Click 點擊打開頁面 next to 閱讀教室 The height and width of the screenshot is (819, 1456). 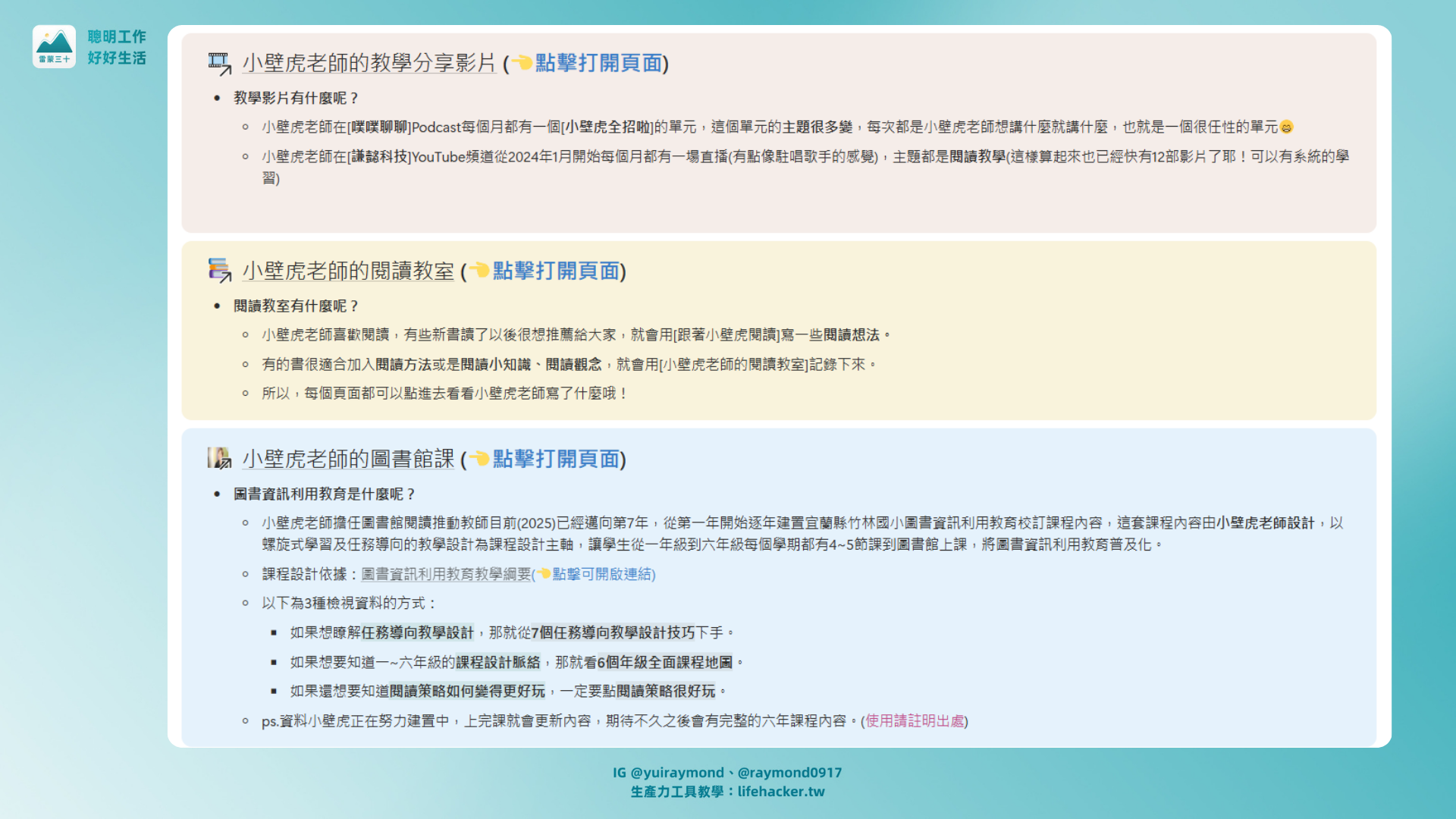tap(557, 271)
